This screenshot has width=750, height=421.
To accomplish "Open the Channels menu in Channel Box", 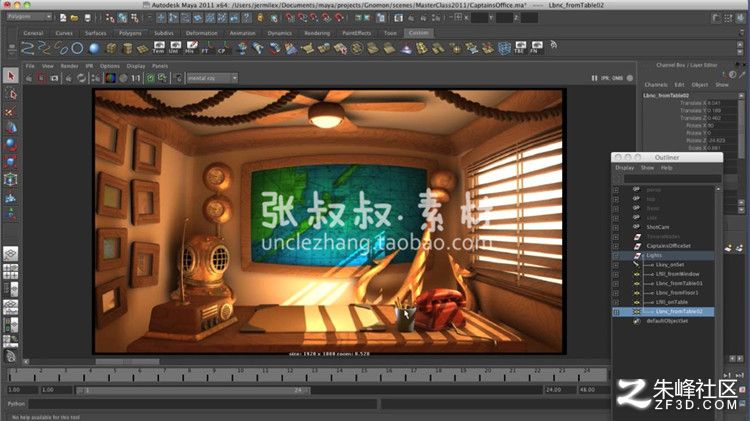I will click(x=656, y=85).
